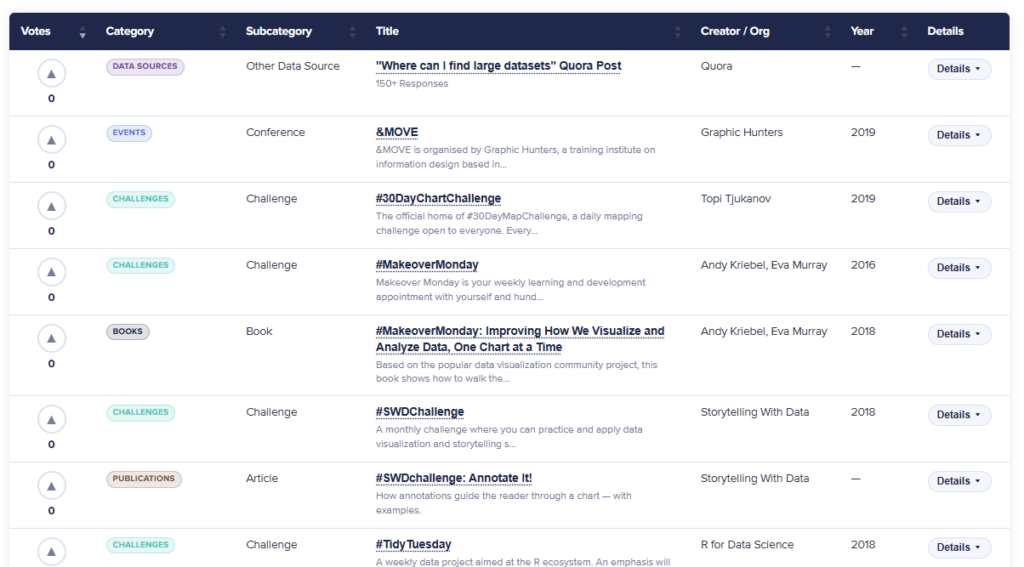This screenshot has height=567, width=1024.
Task: Upvote the #MakeoverMonday challenge entry
Action: coord(52,272)
